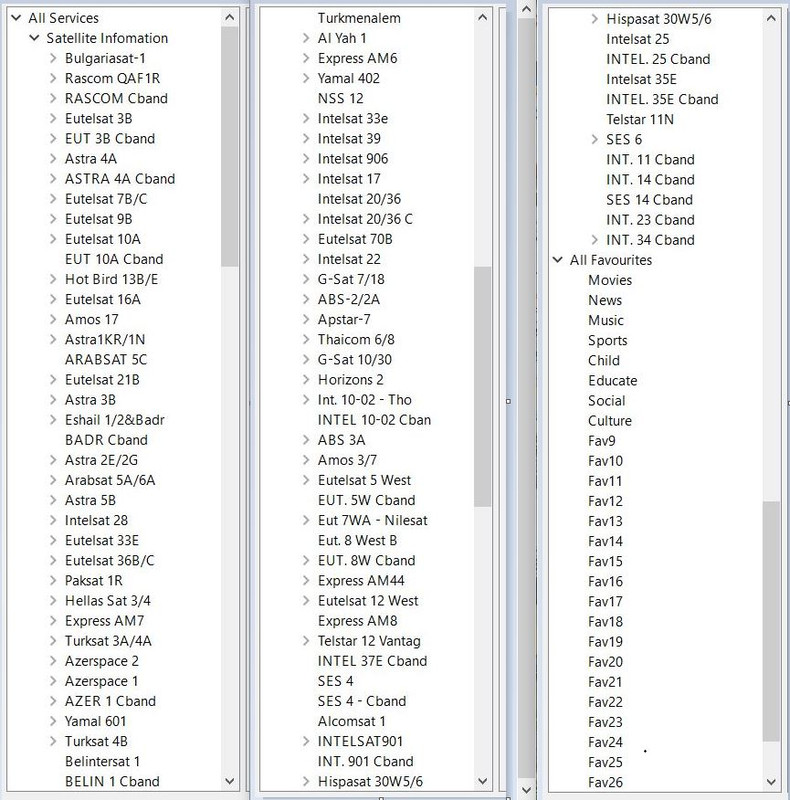Select SES 14 Cband entry
Viewport: 790px width, 800px height.
[649, 199]
